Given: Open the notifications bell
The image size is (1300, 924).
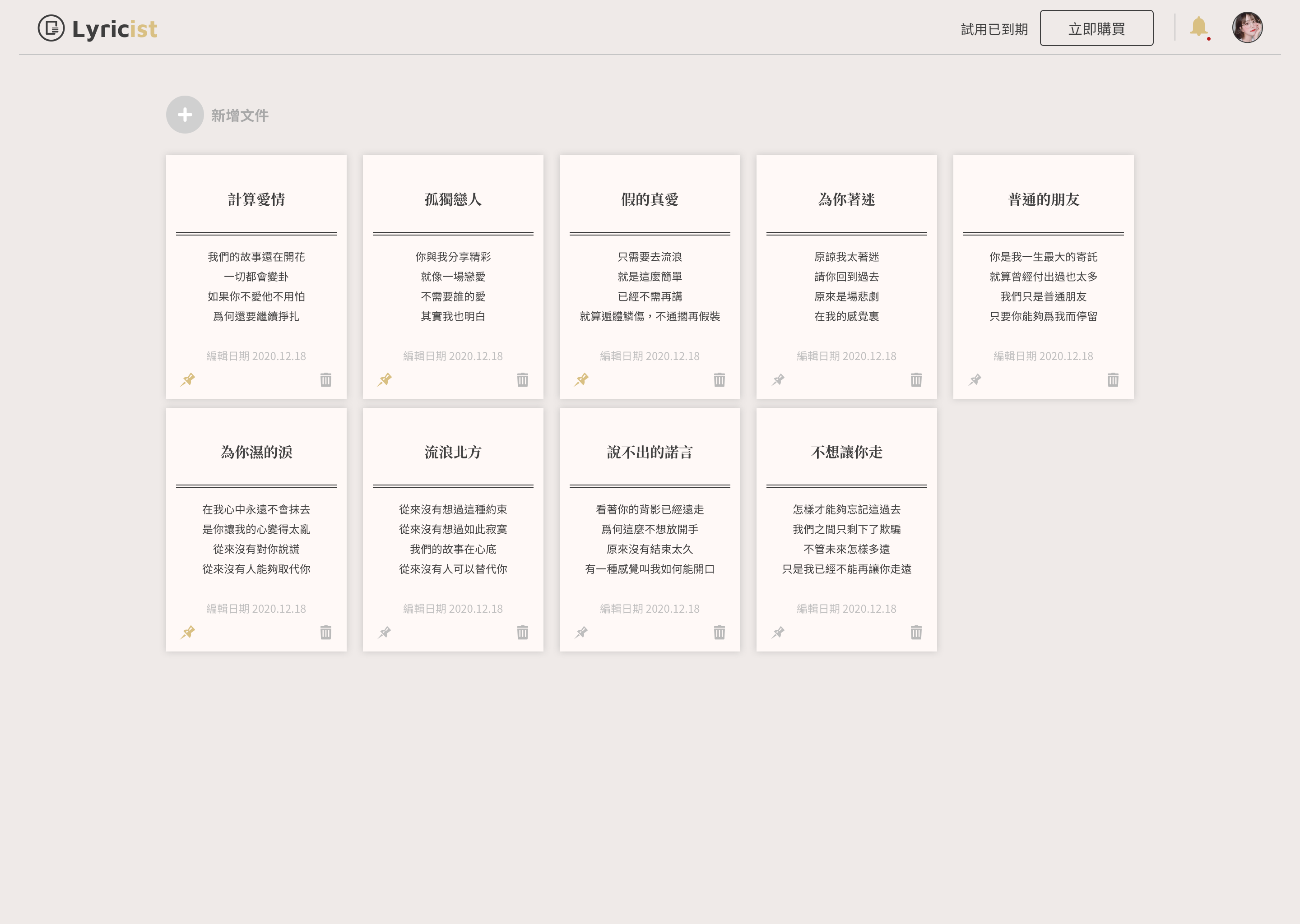Looking at the screenshot, I should 1199,28.
